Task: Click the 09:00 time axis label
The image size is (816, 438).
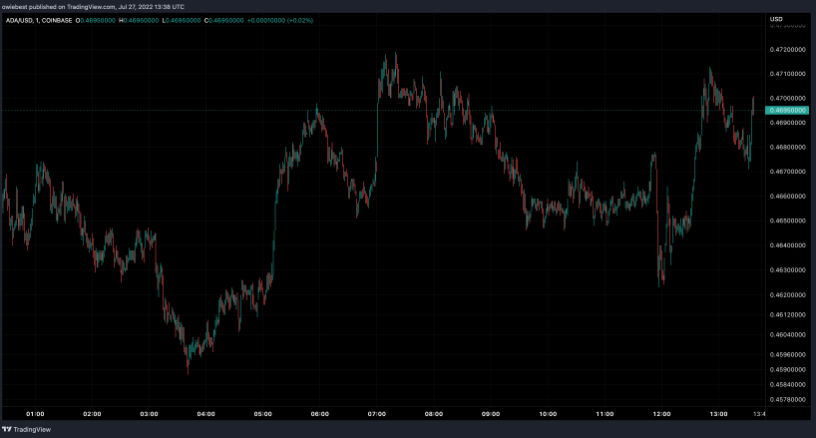Action: (491, 414)
